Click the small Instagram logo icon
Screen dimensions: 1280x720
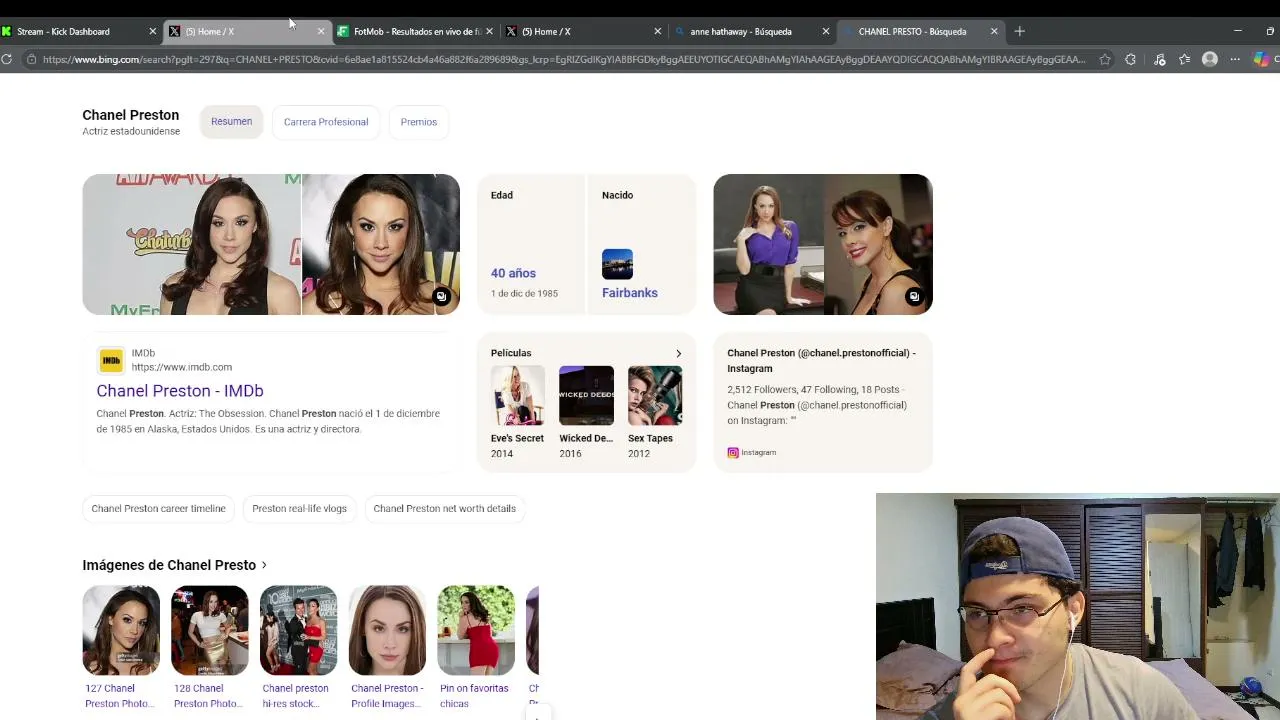(733, 453)
